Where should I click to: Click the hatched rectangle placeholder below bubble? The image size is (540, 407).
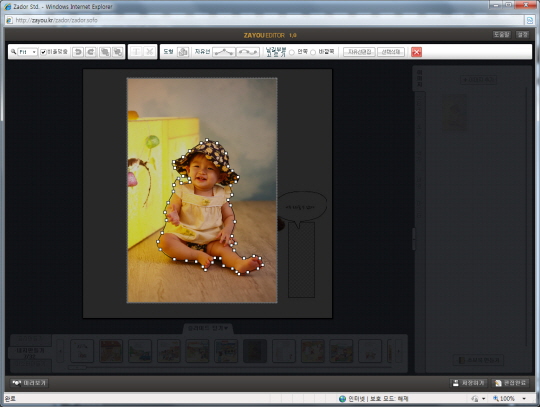click(x=301, y=260)
